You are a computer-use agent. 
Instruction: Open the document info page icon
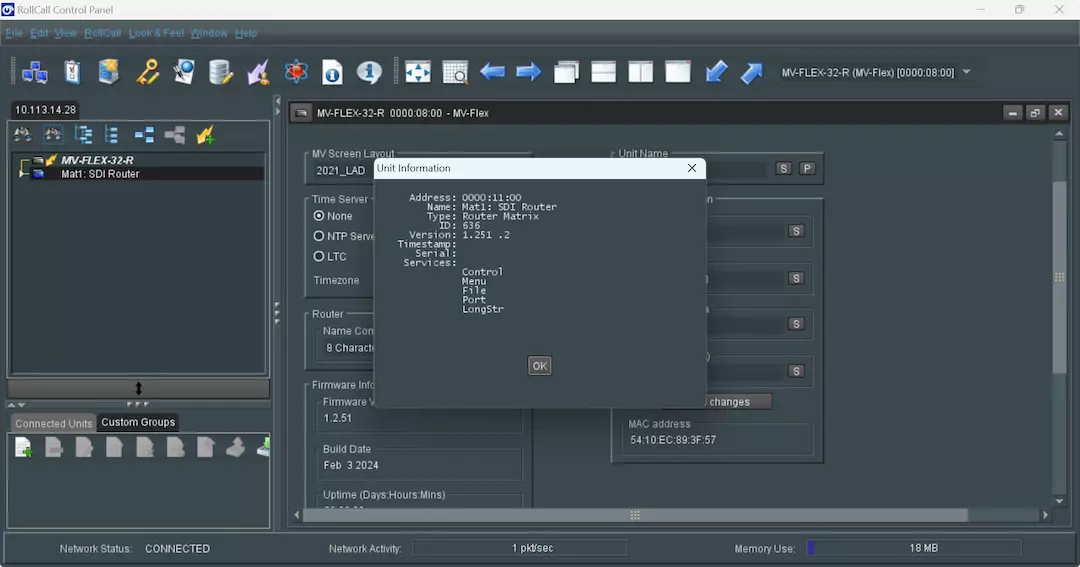333,72
